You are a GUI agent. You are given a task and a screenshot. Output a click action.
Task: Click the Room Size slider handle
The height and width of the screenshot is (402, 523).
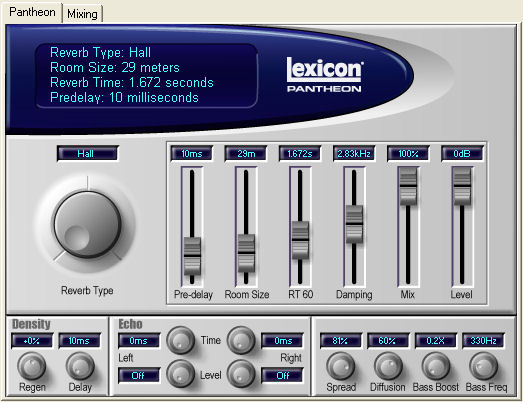[x=246, y=253]
